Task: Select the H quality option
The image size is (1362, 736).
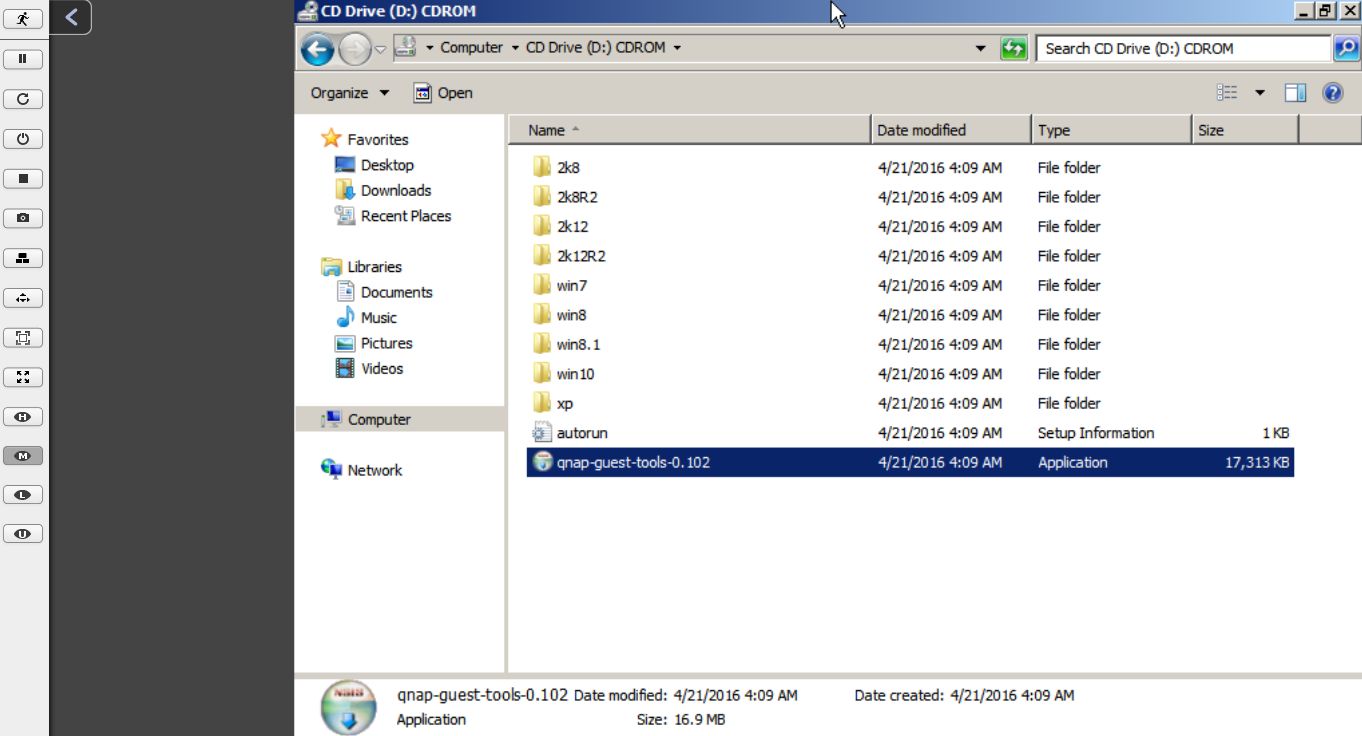Action: click(x=23, y=416)
